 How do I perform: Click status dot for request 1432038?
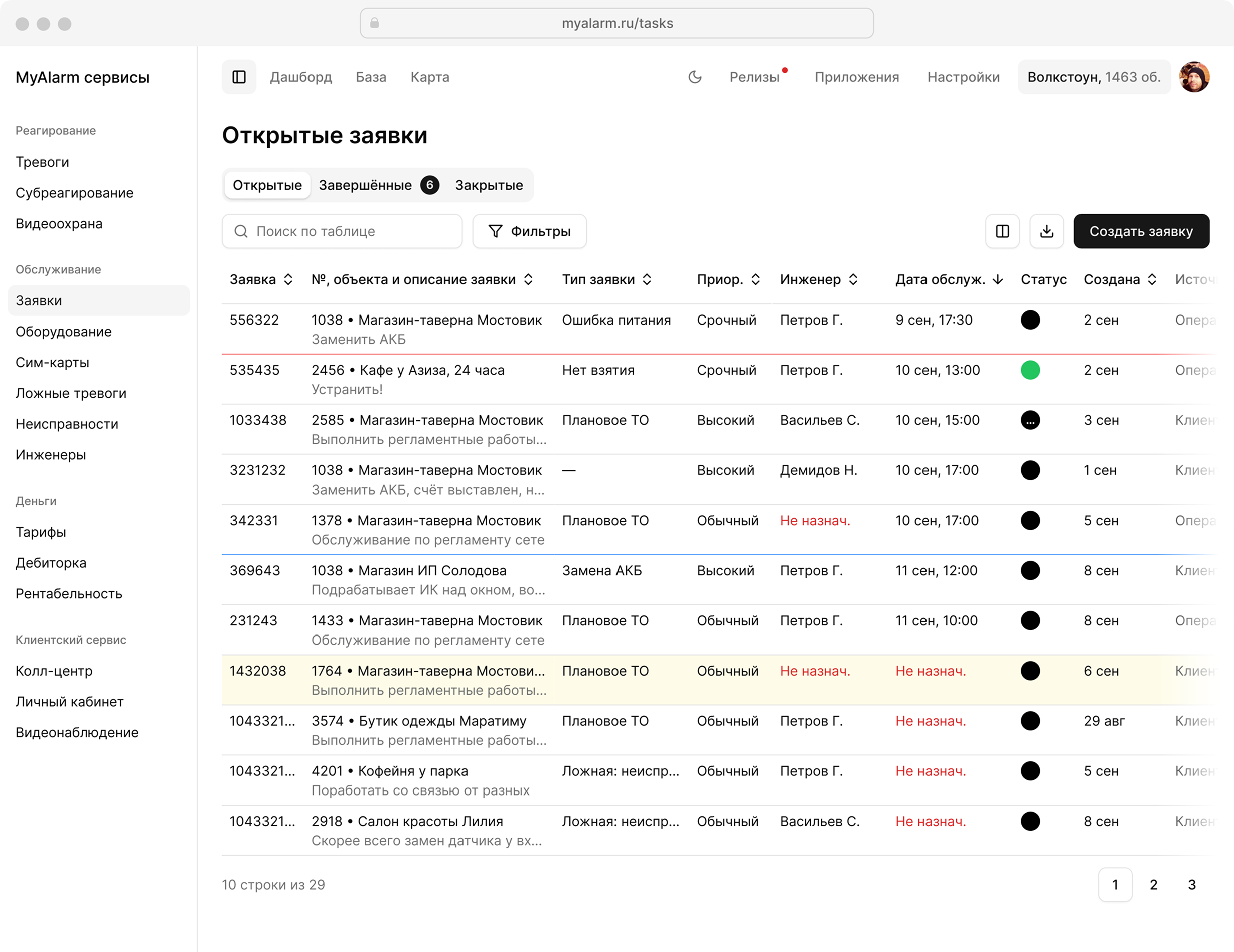tap(1030, 671)
